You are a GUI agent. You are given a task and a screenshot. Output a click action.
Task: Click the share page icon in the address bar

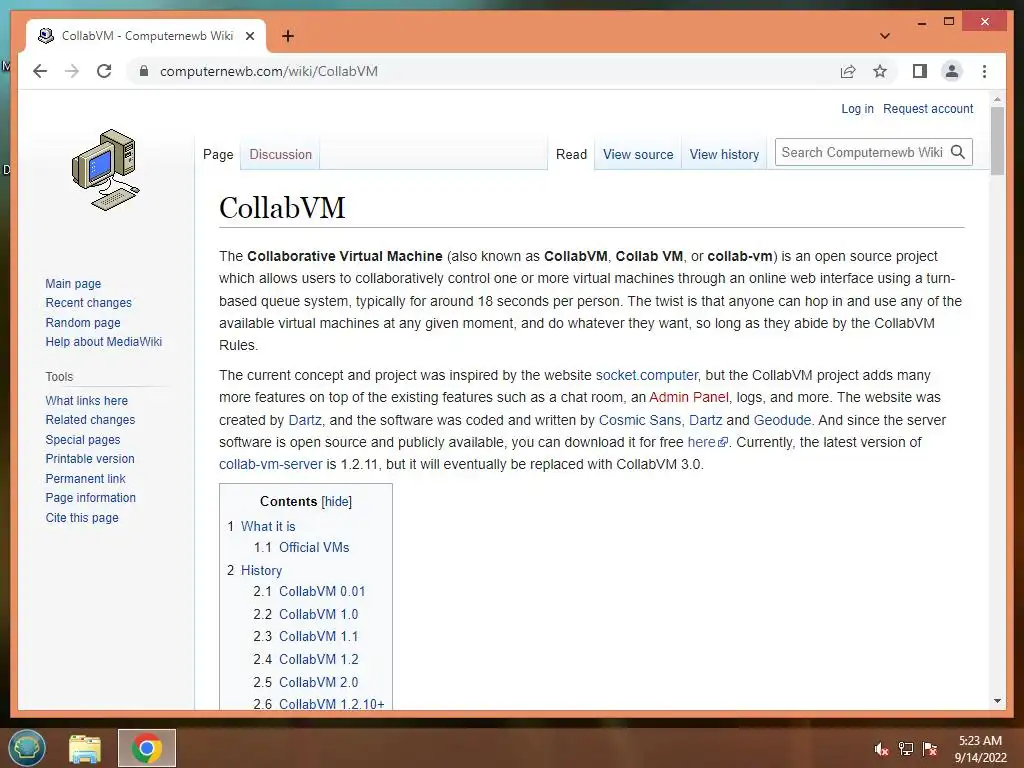pos(848,71)
